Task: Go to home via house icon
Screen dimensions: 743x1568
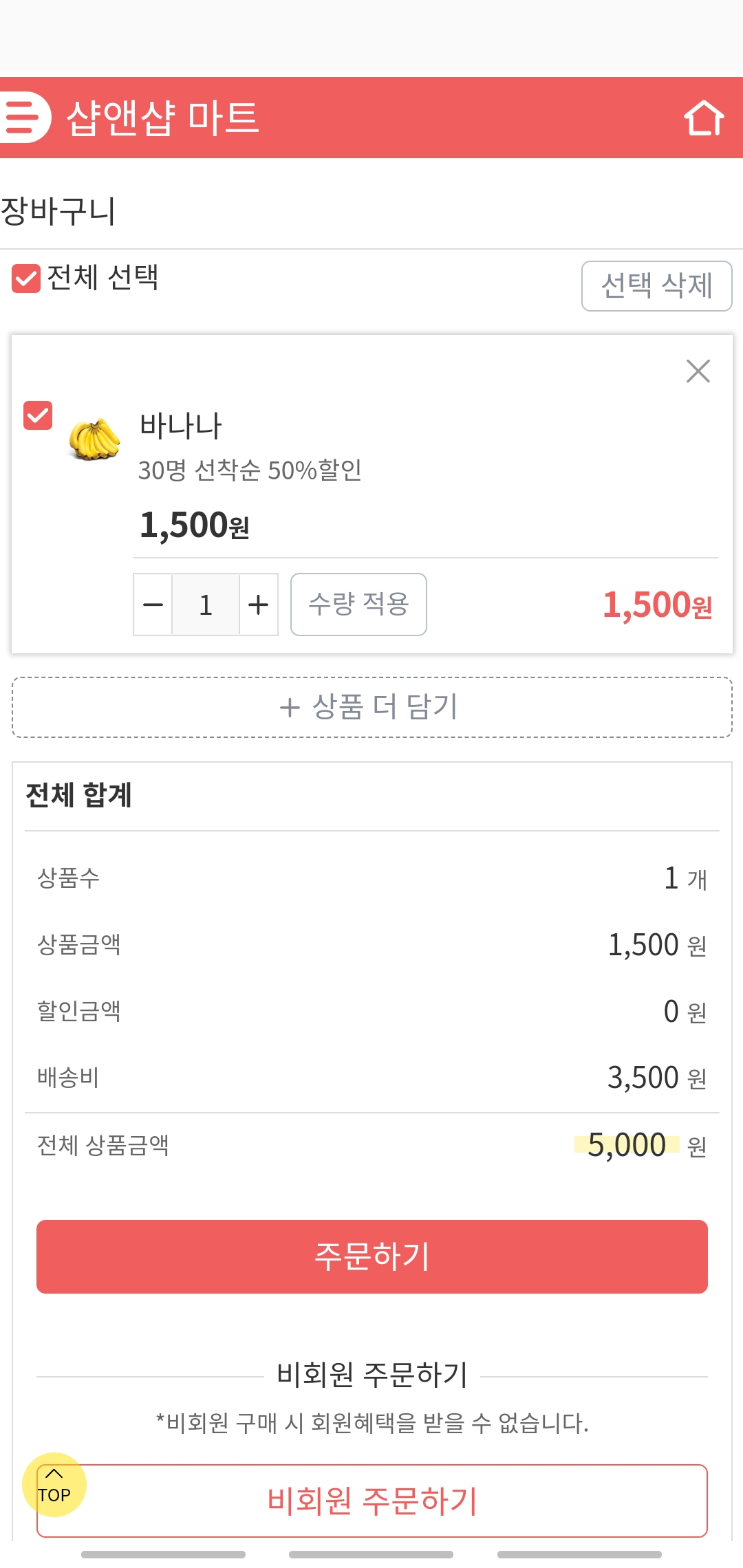Action: pyautogui.click(x=704, y=118)
